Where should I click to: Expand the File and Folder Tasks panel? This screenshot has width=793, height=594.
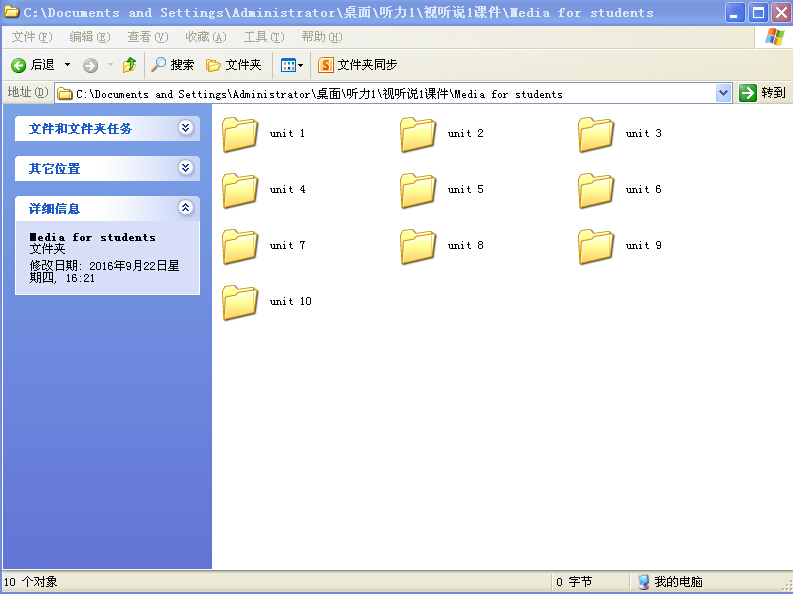185,128
